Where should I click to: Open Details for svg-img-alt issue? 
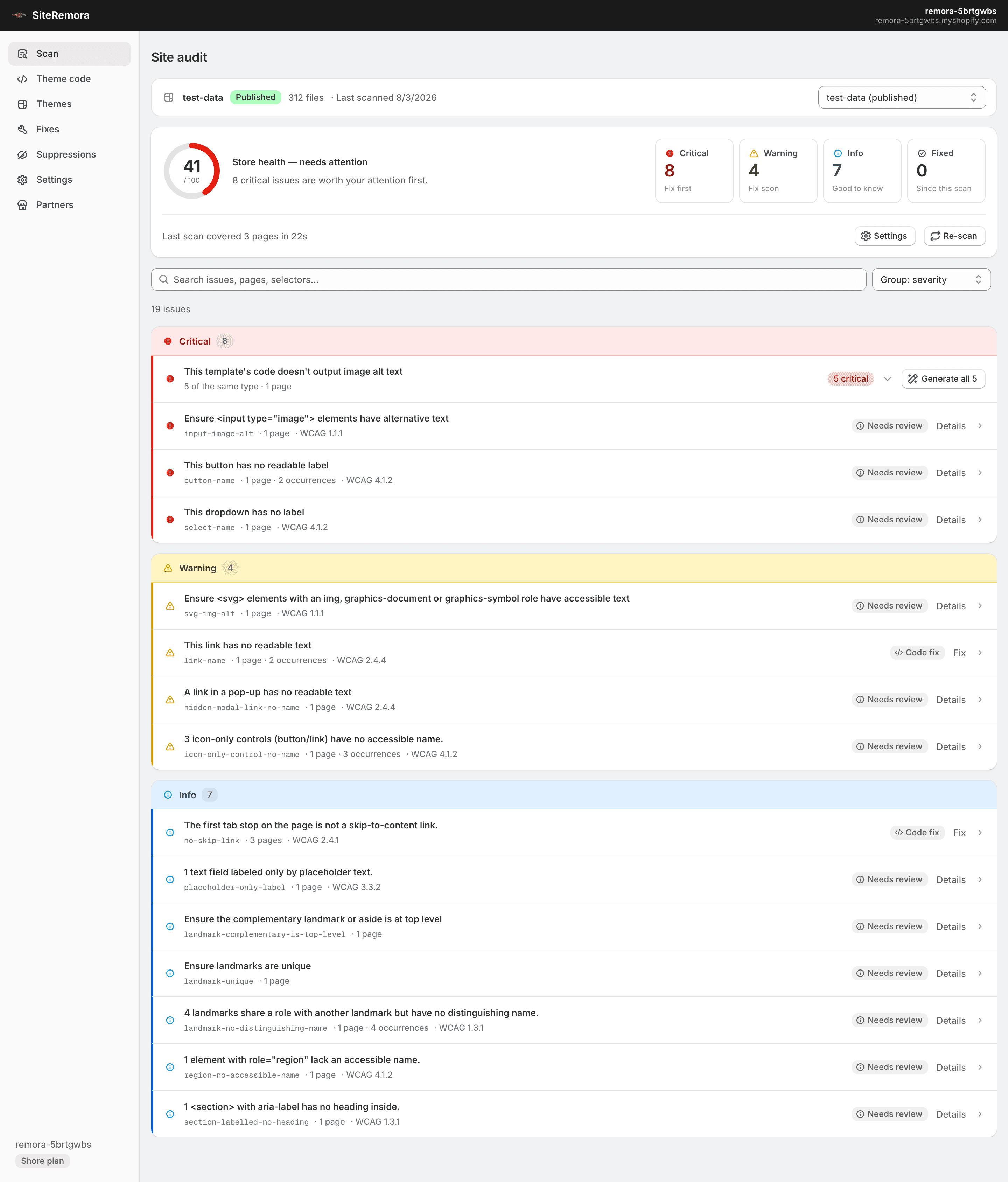click(x=950, y=606)
